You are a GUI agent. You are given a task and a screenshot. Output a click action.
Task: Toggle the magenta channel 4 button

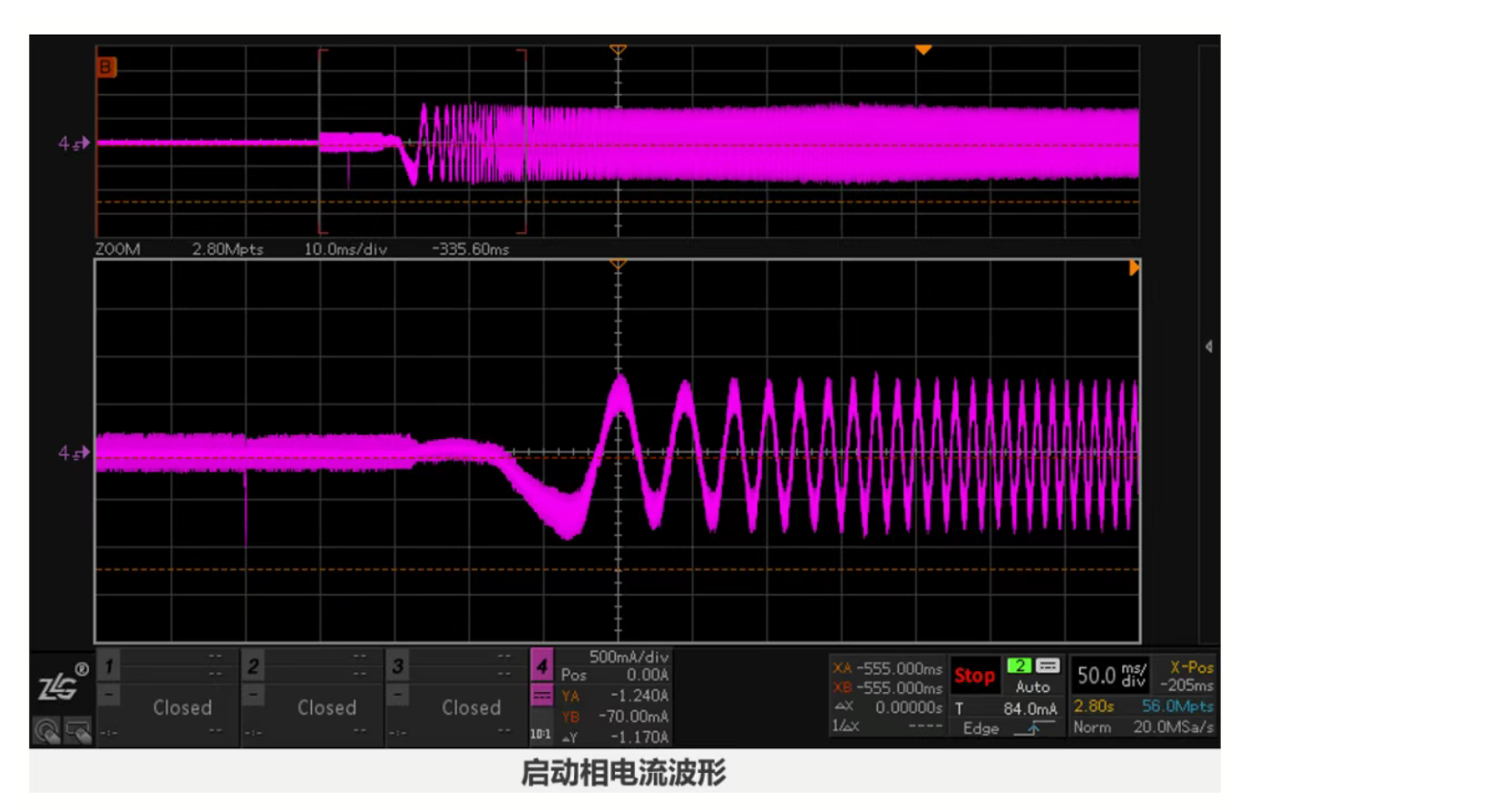click(541, 667)
